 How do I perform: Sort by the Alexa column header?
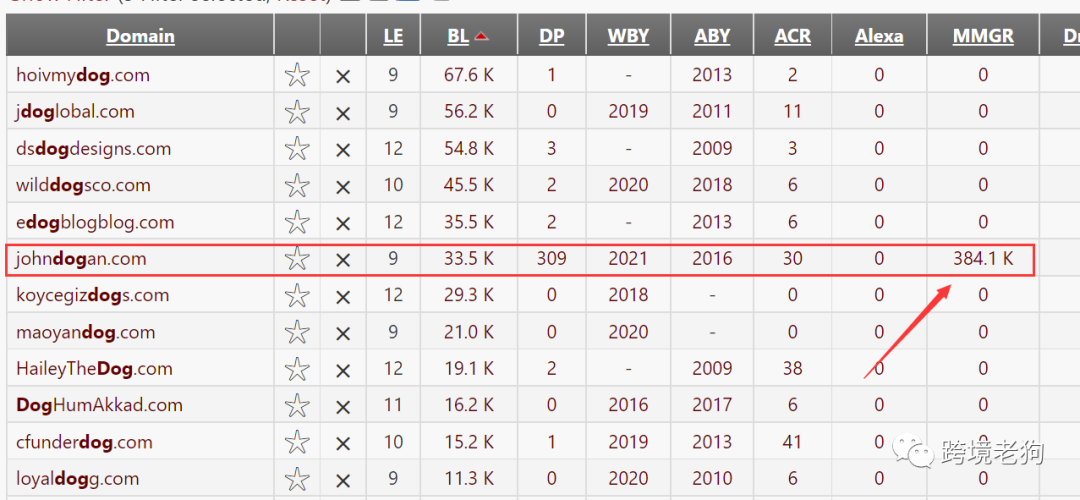(x=879, y=36)
